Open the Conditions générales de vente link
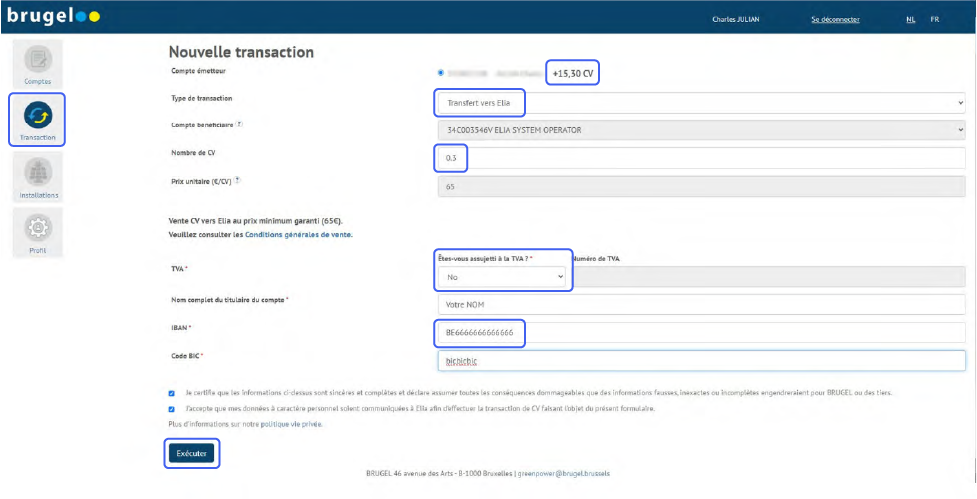This screenshot has width=977, height=499. (298, 234)
